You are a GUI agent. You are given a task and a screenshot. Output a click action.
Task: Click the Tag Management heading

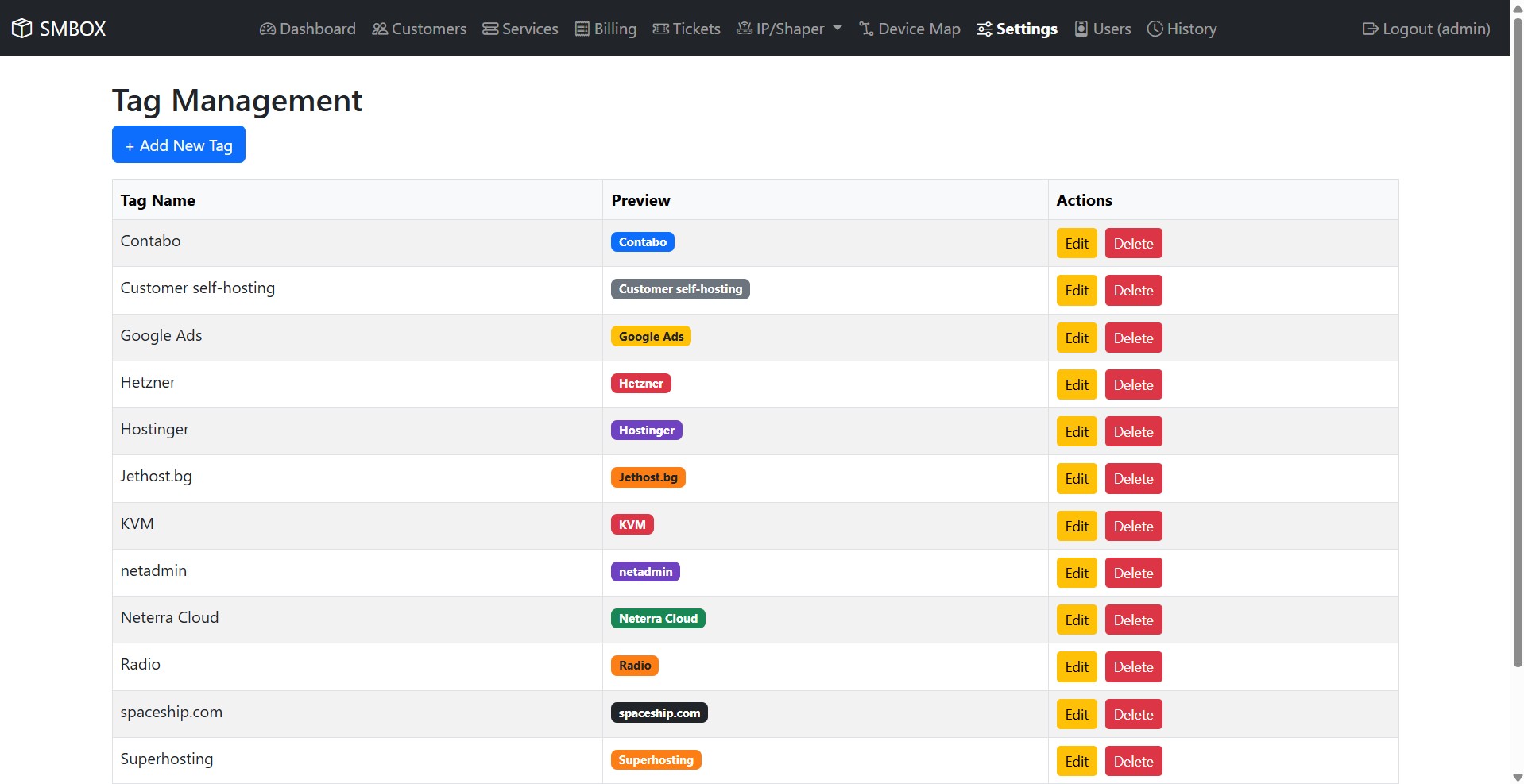pyautogui.click(x=237, y=101)
